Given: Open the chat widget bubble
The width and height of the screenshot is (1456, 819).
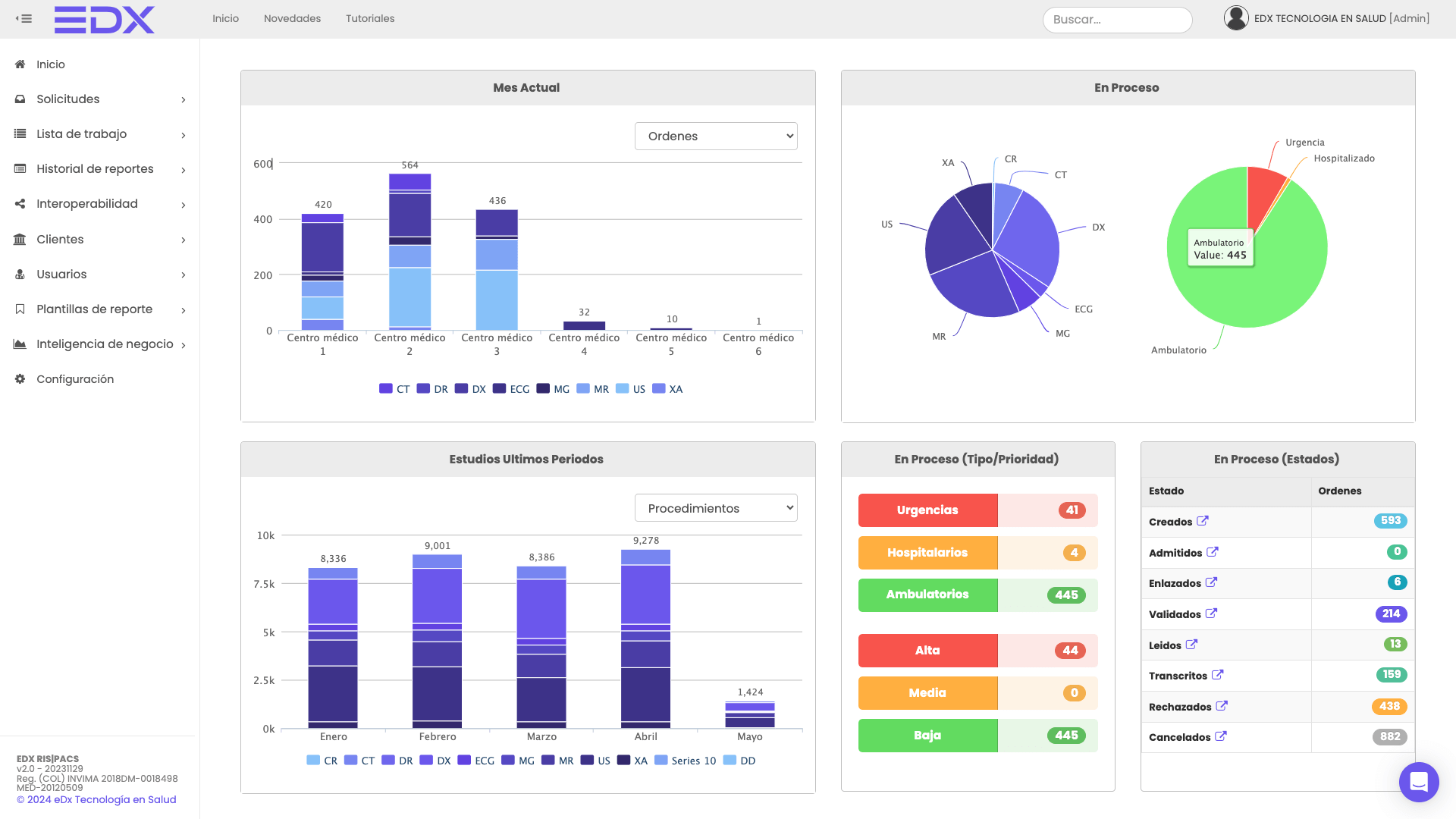Looking at the screenshot, I should click(x=1419, y=782).
